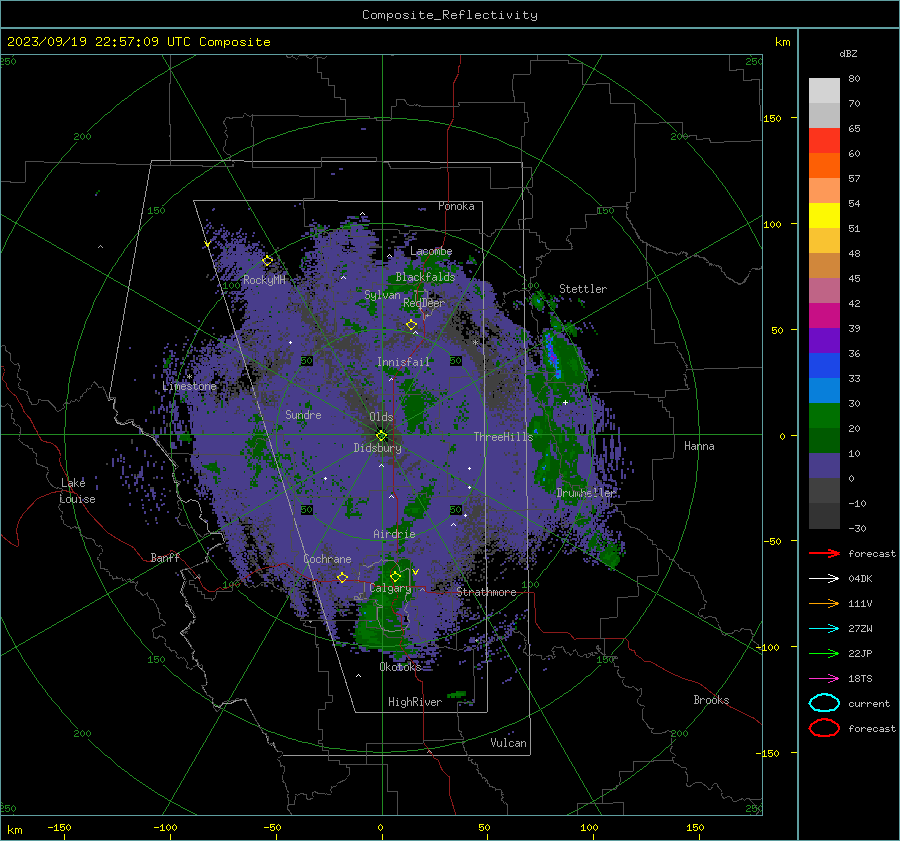Pick the violet swatch between 39 and 36

(x=824, y=341)
